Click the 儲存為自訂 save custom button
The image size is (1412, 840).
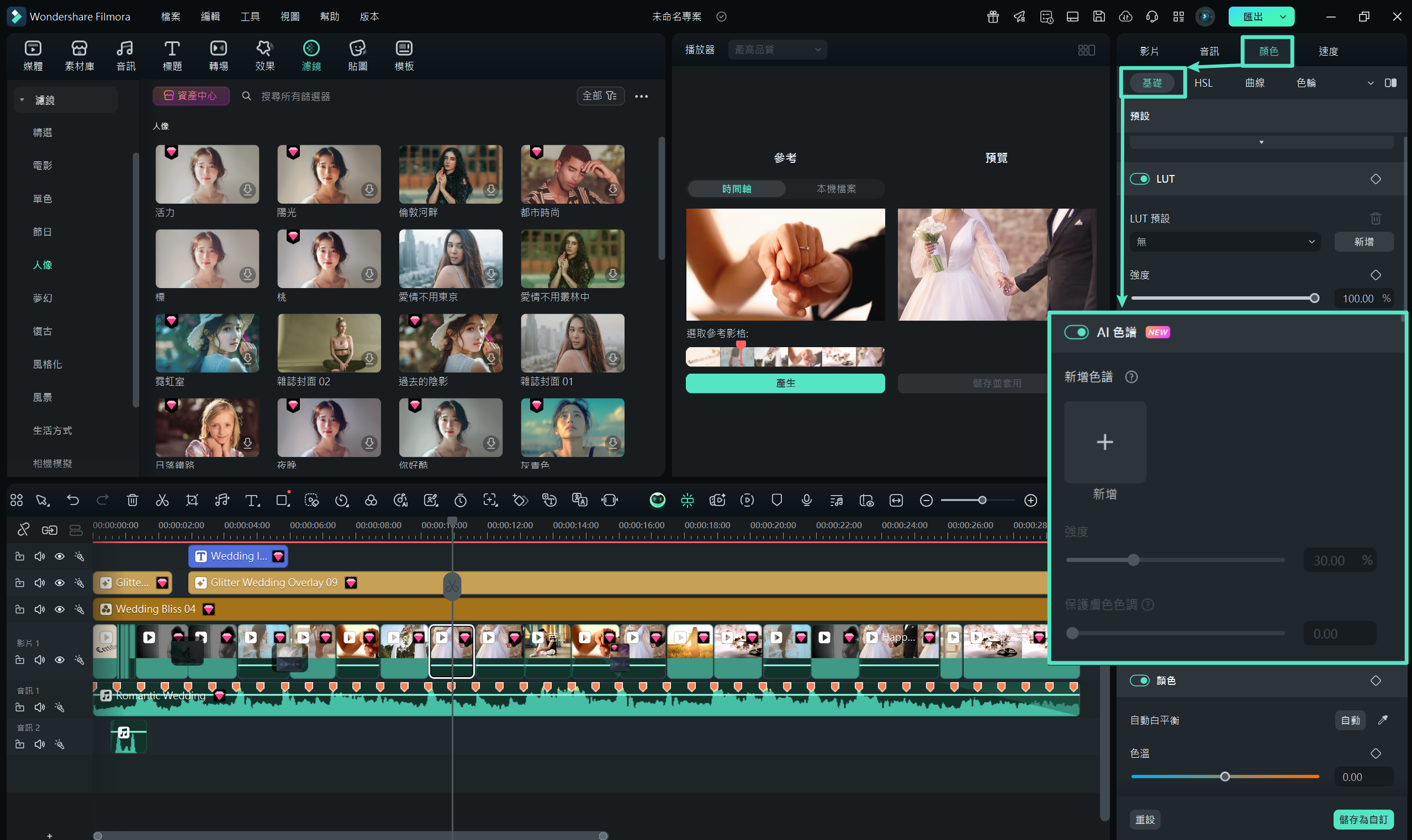pyautogui.click(x=1363, y=820)
